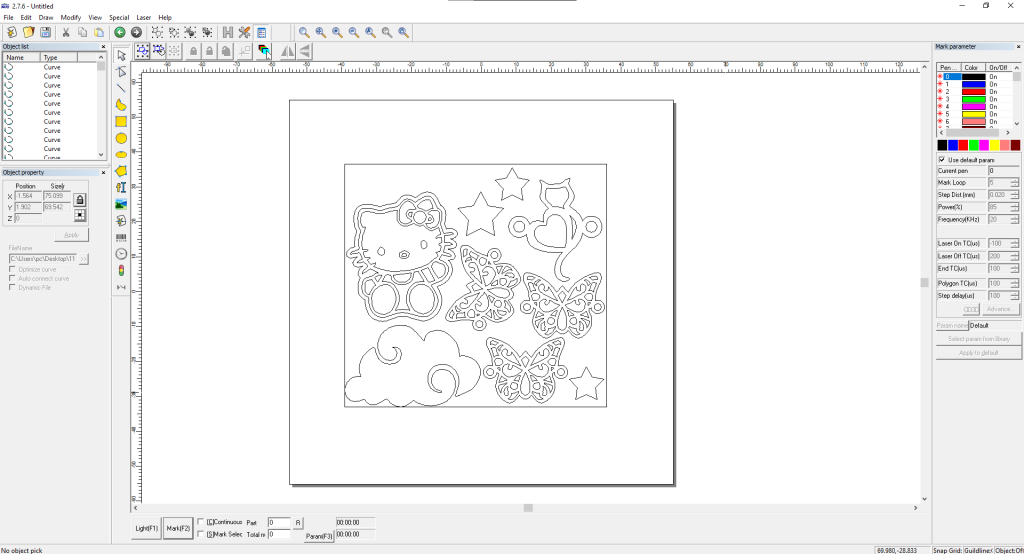Pick the polygon drawing tool

pos(121,171)
